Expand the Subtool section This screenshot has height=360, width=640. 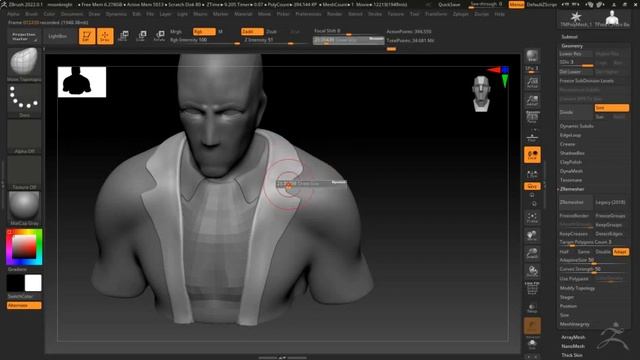tap(569, 37)
